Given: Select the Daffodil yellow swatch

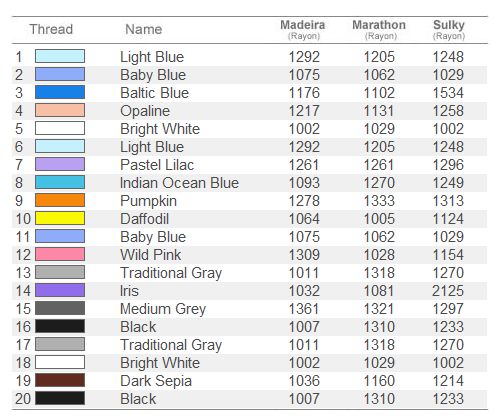Looking at the screenshot, I should [60, 218].
